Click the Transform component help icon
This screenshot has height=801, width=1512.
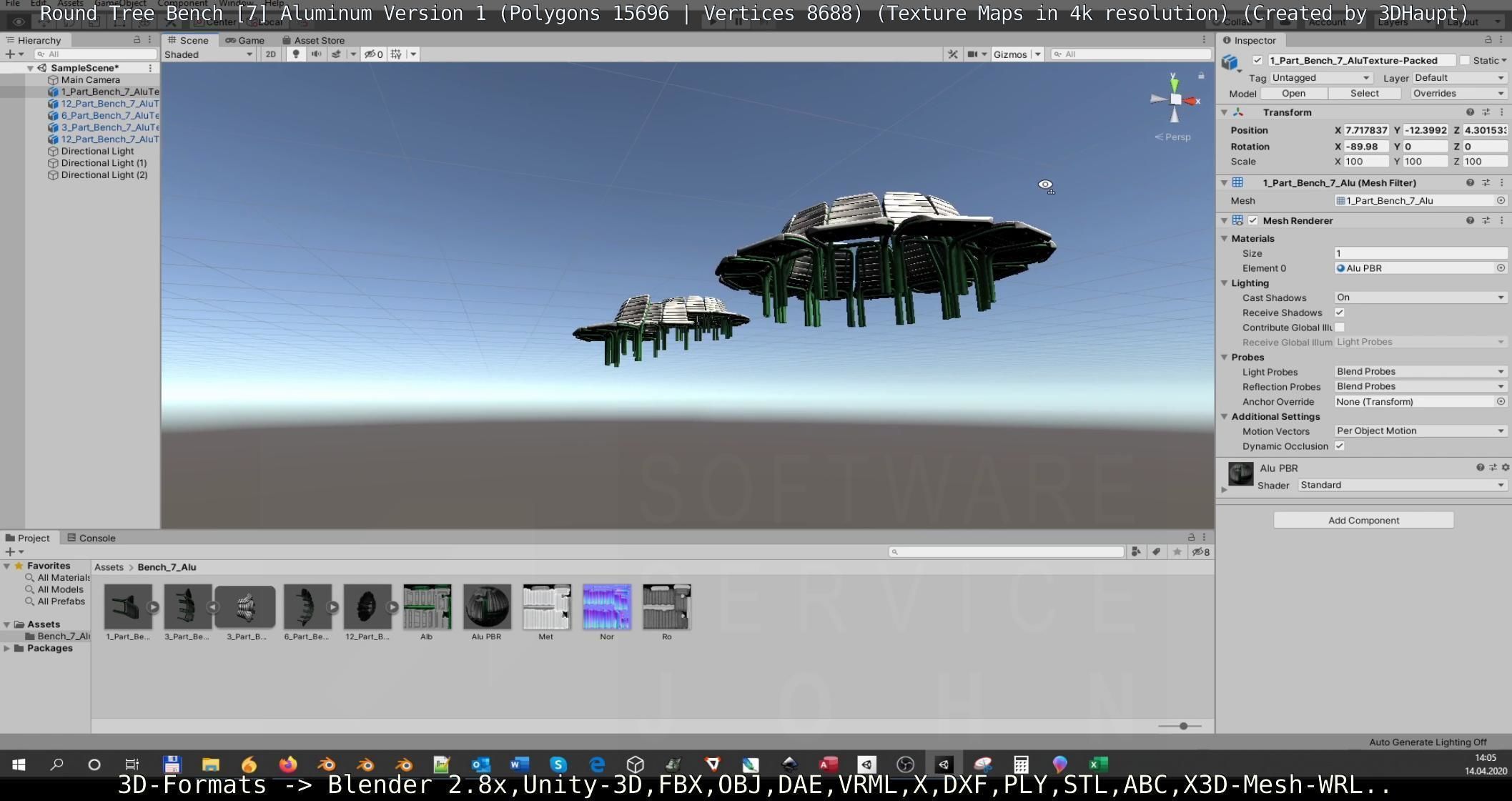tap(1470, 112)
